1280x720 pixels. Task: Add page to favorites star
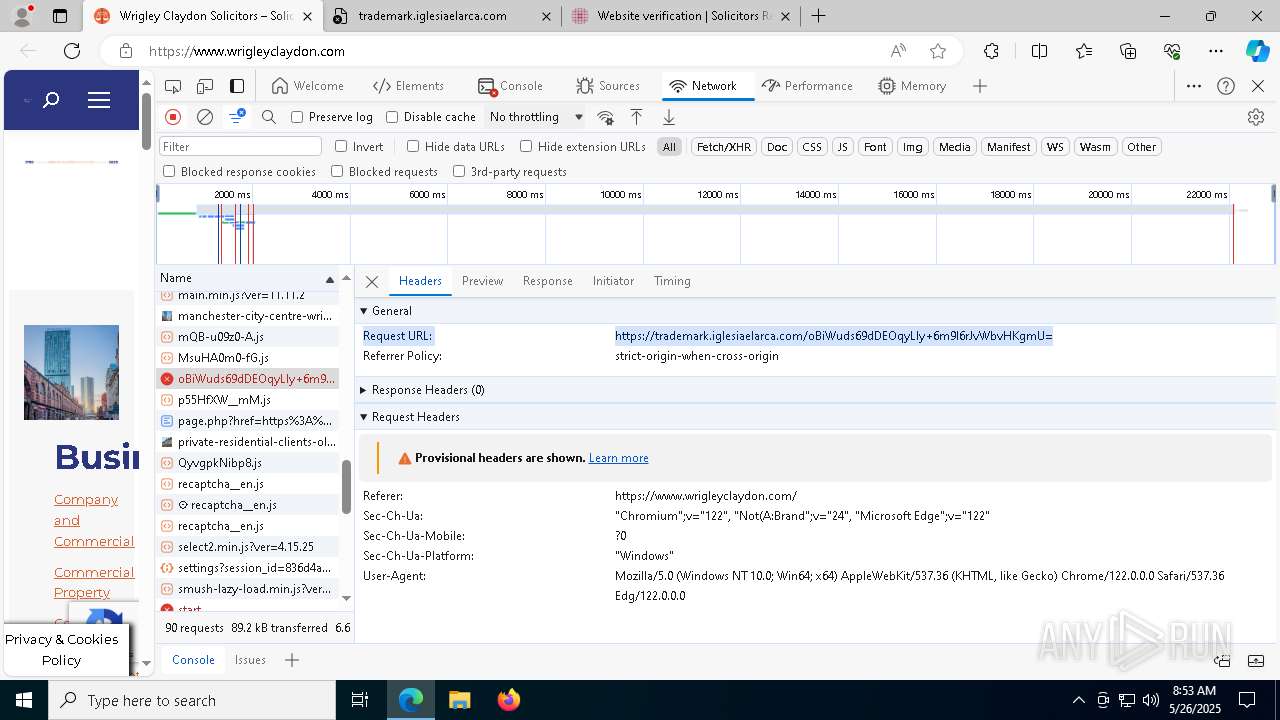(x=937, y=51)
